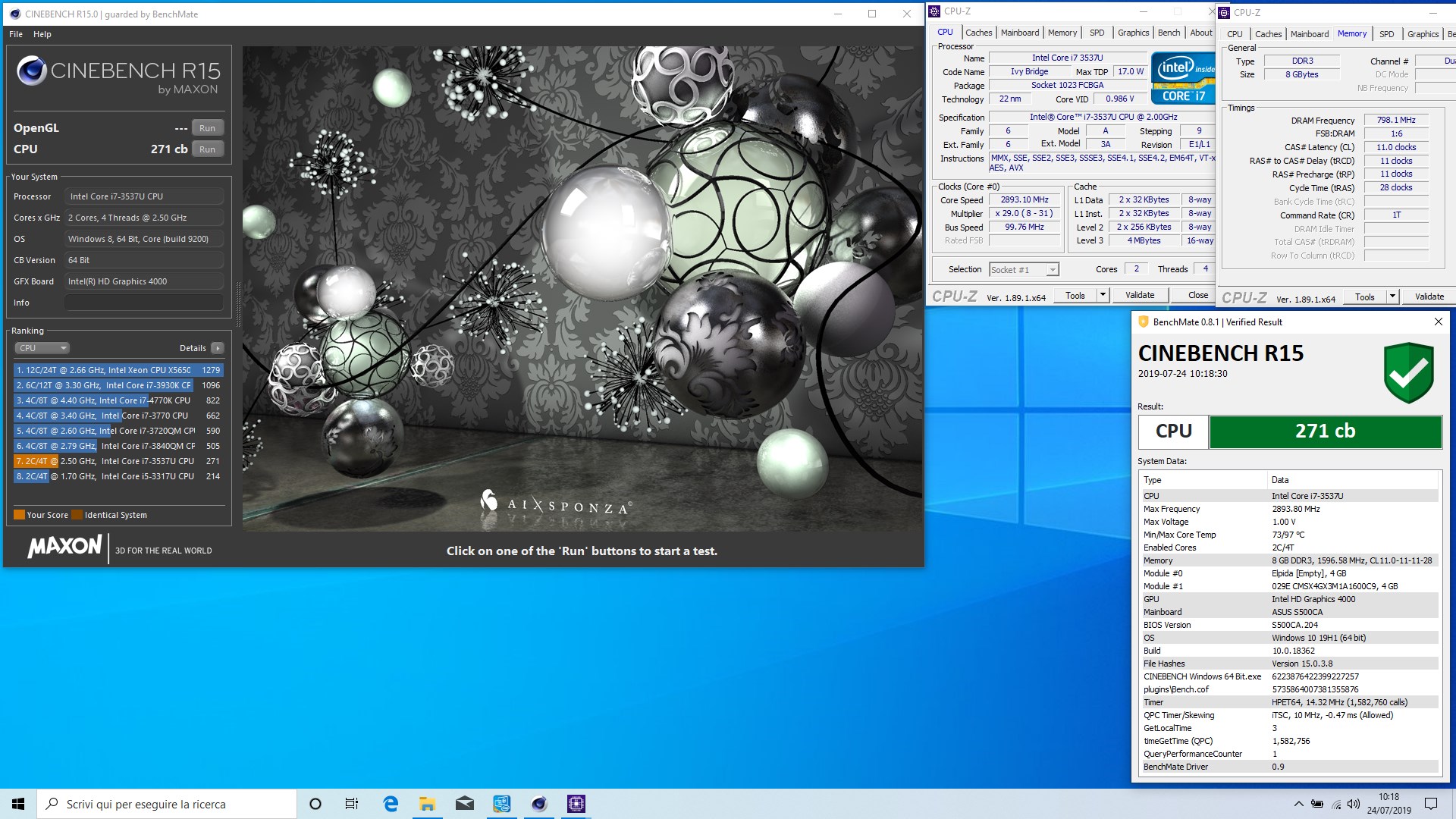
Task: Open the File menu in Cinebench
Action: [16, 34]
